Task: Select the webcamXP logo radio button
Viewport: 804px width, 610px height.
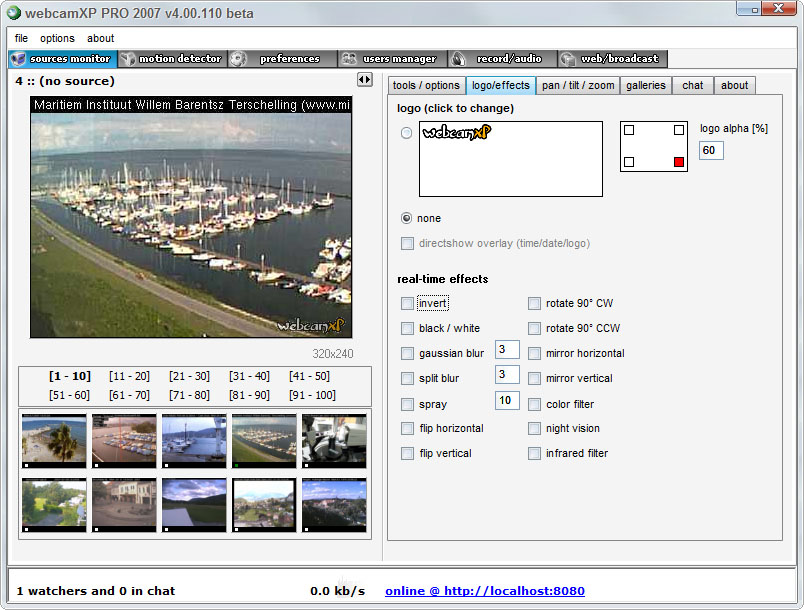Action: click(x=406, y=133)
